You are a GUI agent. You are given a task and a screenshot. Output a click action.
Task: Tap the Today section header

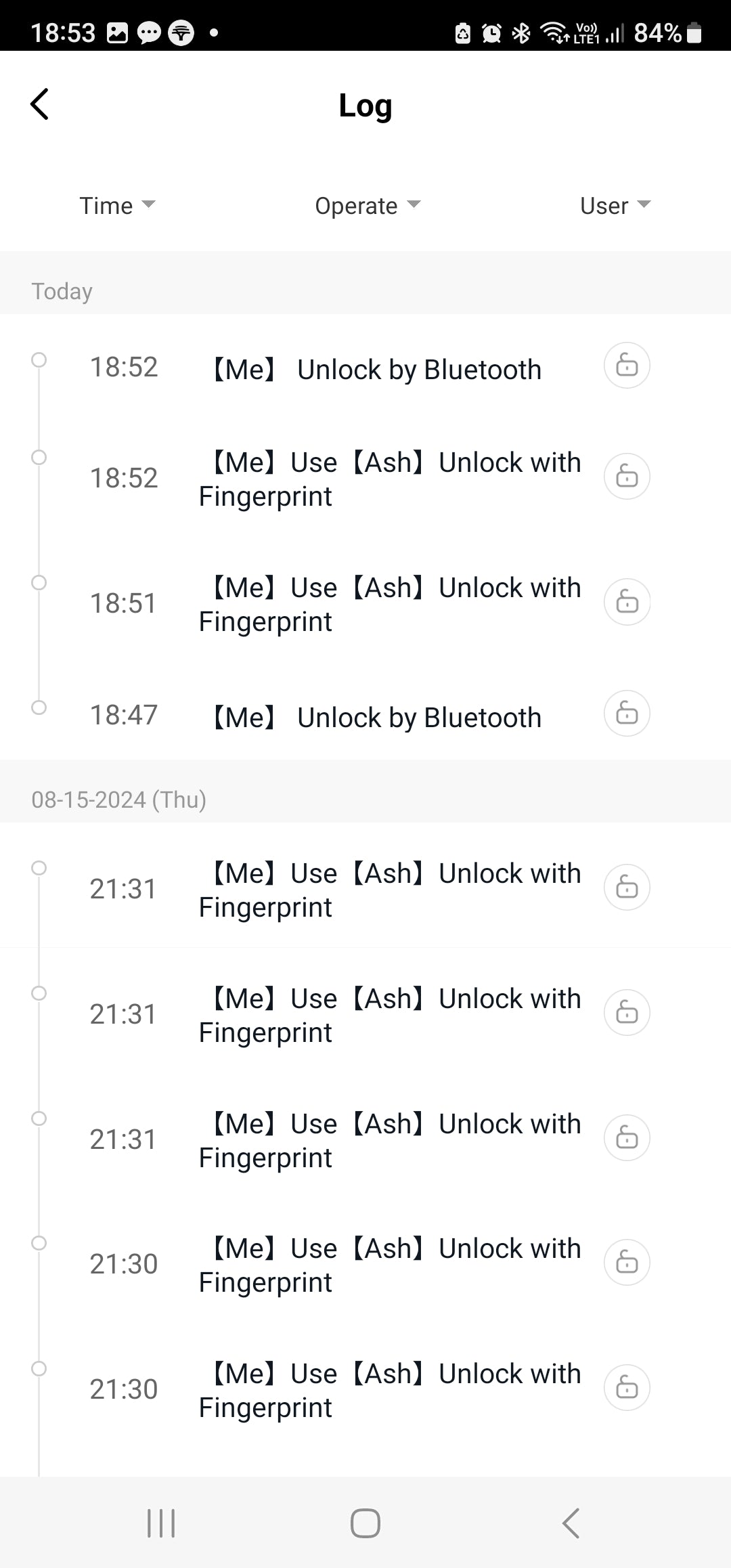(x=62, y=291)
